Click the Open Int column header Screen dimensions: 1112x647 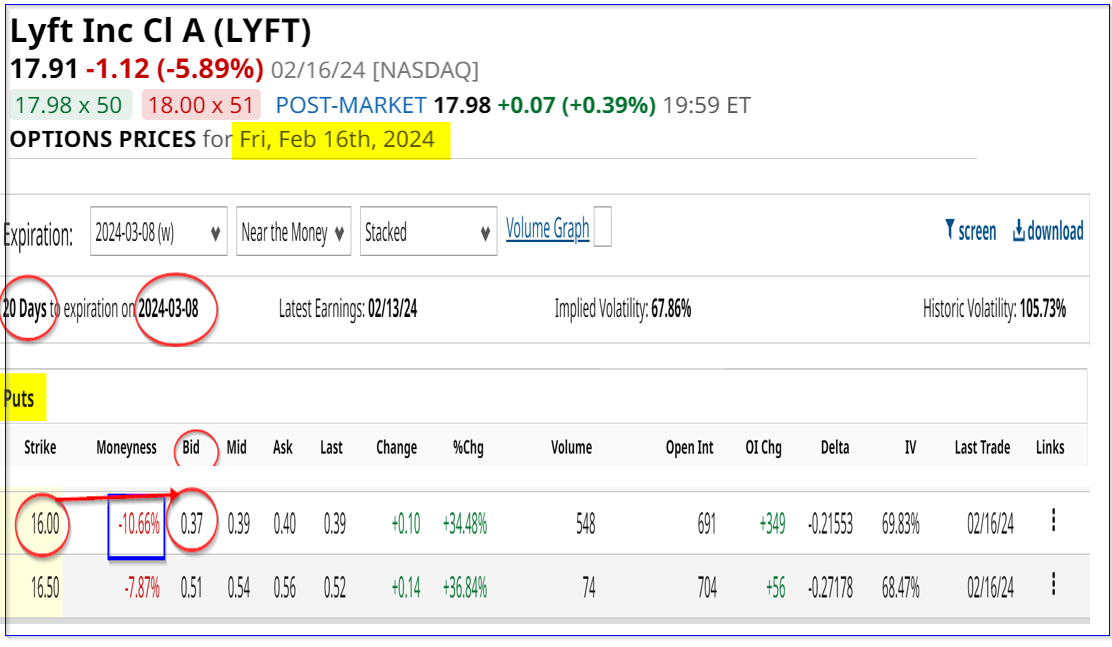[x=690, y=448]
